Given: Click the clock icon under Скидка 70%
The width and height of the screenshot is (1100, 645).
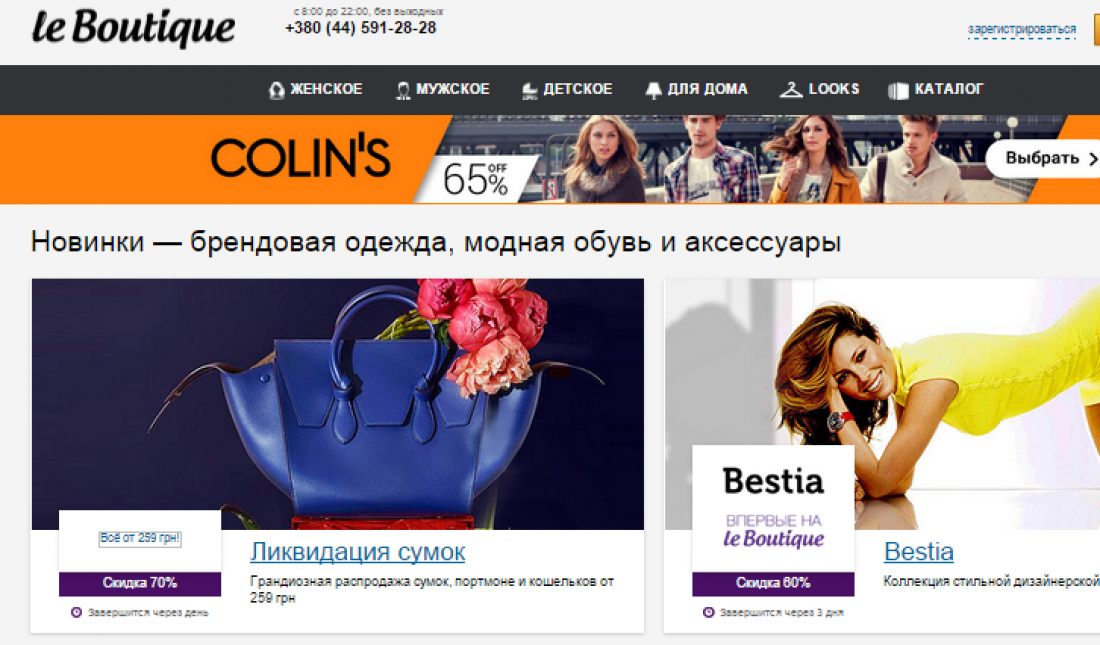Looking at the screenshot, I should click(76, 612).
